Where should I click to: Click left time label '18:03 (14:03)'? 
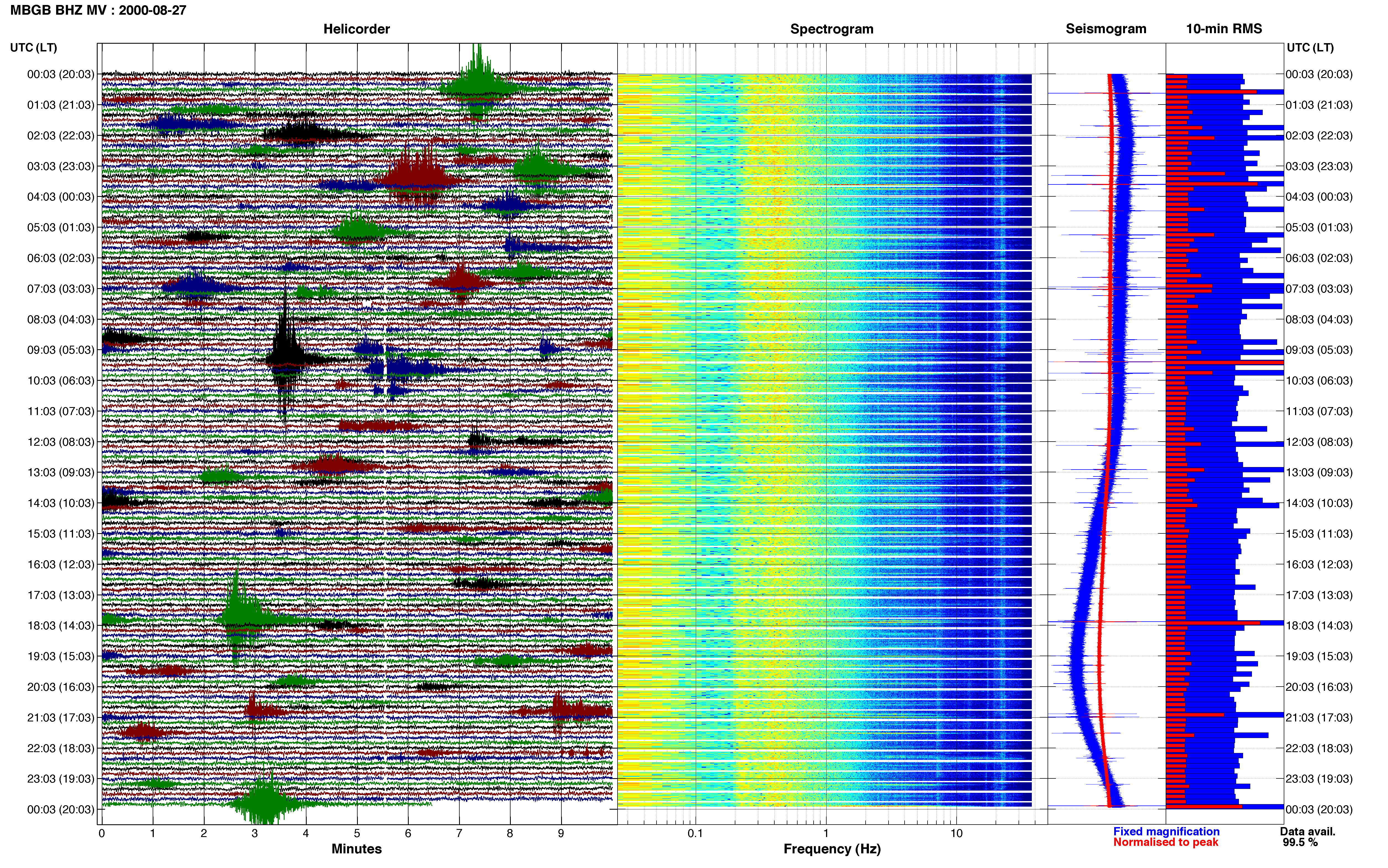[x=60, y=626]
